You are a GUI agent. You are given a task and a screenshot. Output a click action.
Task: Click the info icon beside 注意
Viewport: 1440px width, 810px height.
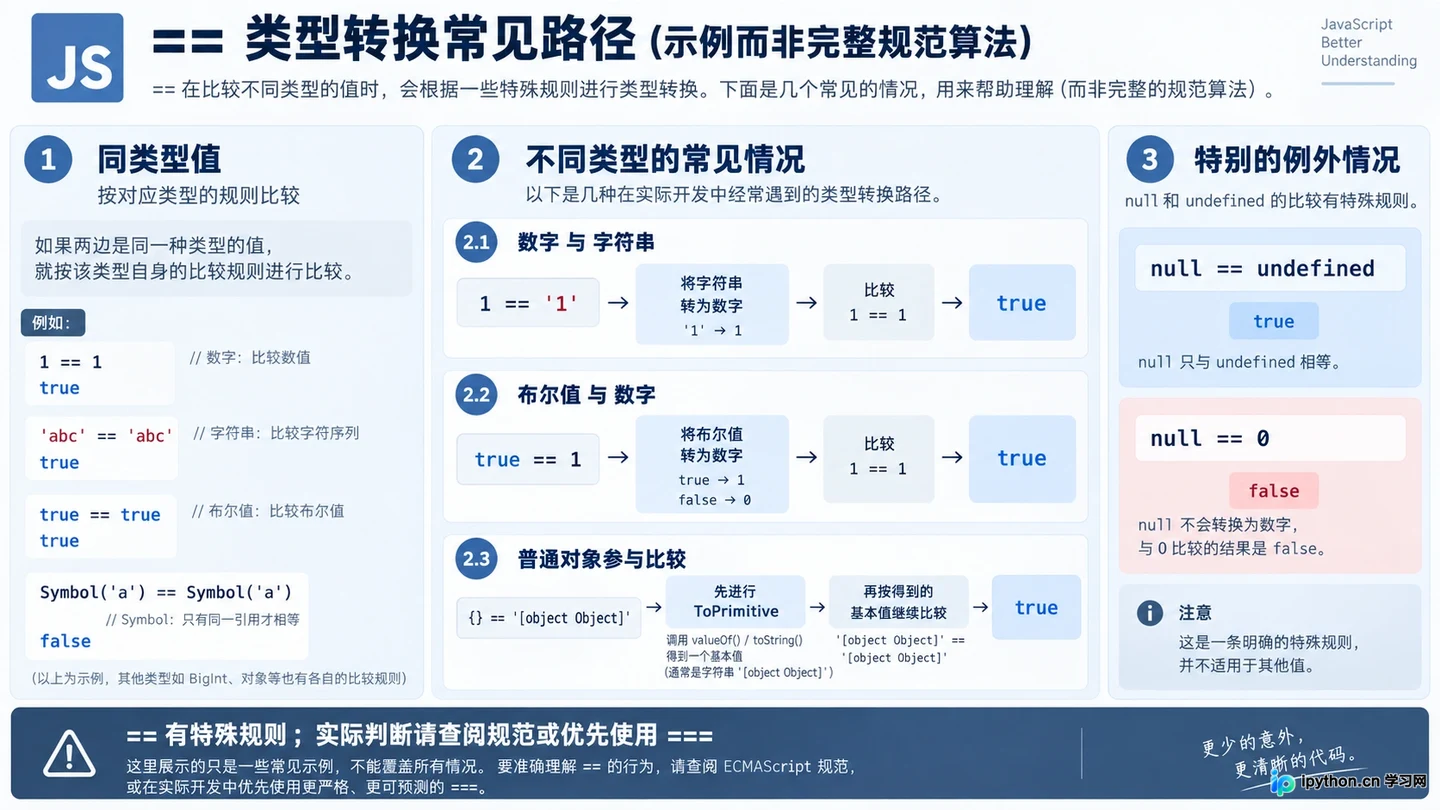[1151, 613]
